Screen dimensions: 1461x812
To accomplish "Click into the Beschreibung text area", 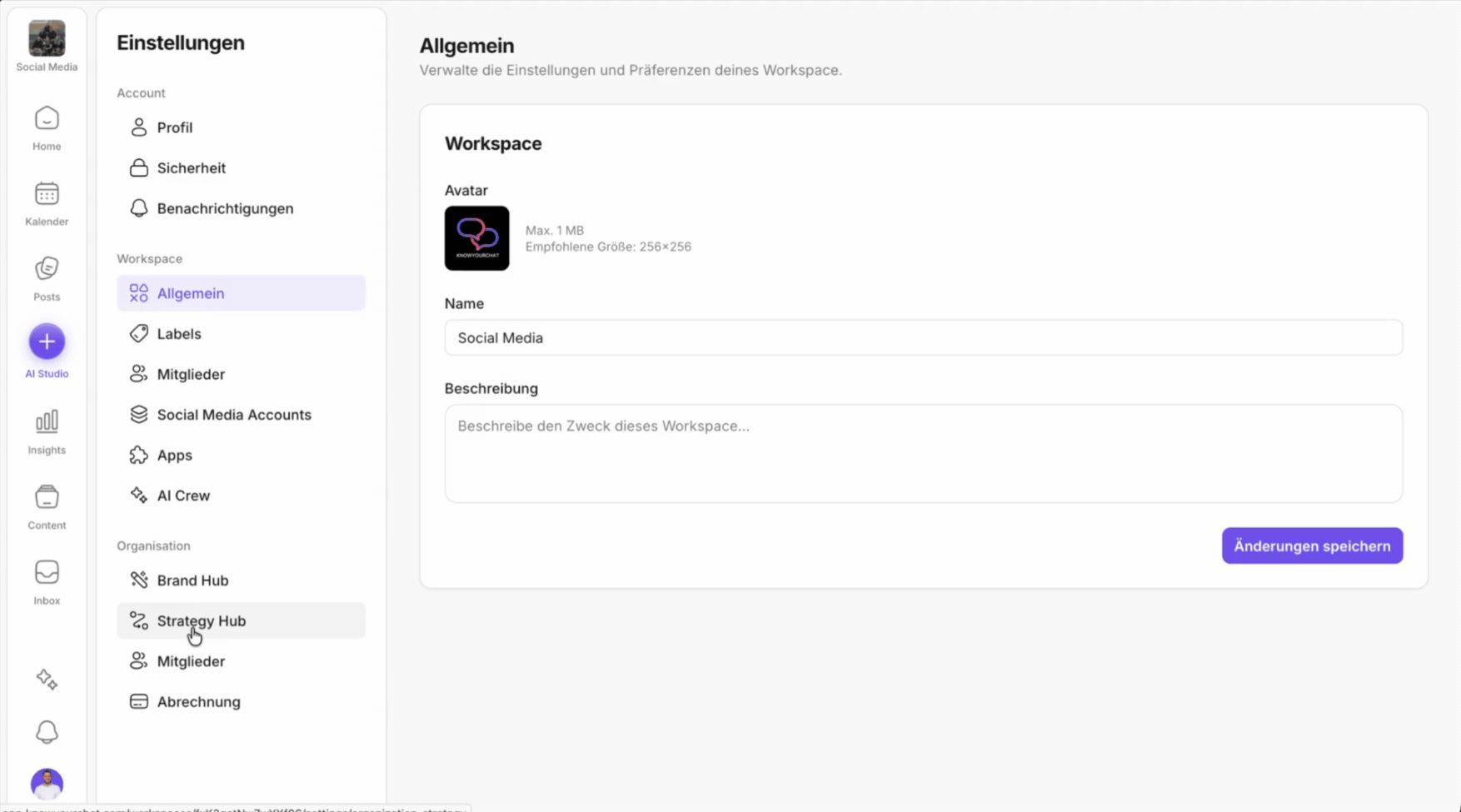I will pyautogui.click(x=923, y=454).
